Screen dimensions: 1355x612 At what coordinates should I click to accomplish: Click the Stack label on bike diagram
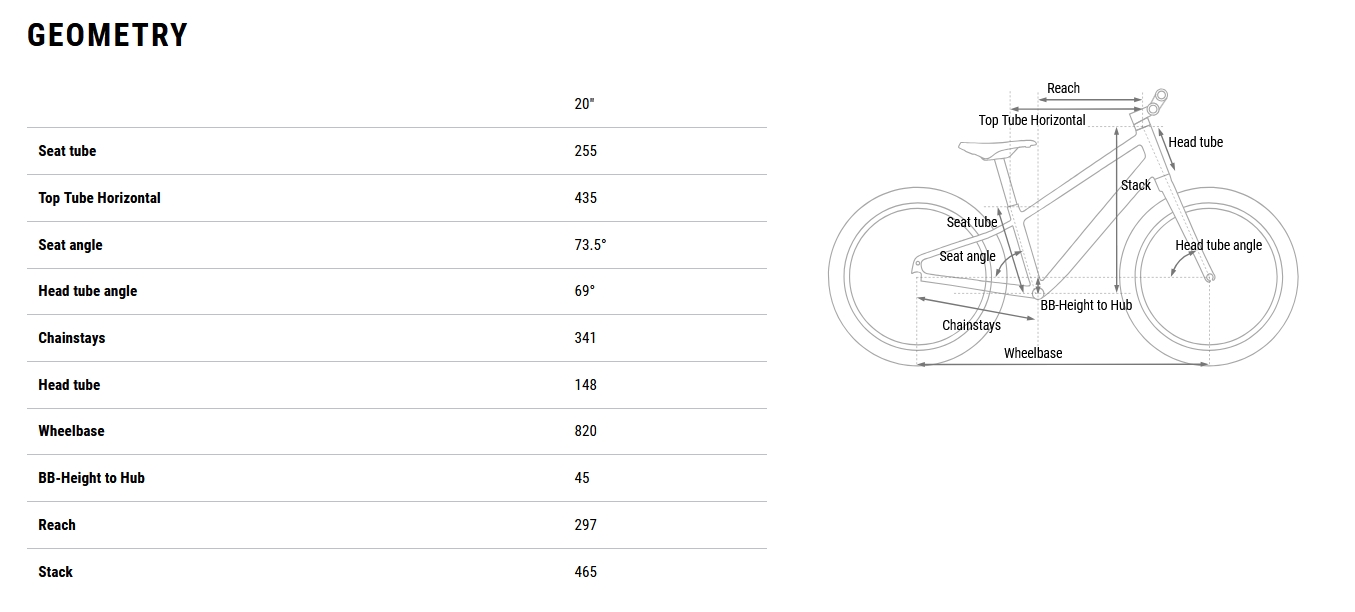(x=1135, y=185)
